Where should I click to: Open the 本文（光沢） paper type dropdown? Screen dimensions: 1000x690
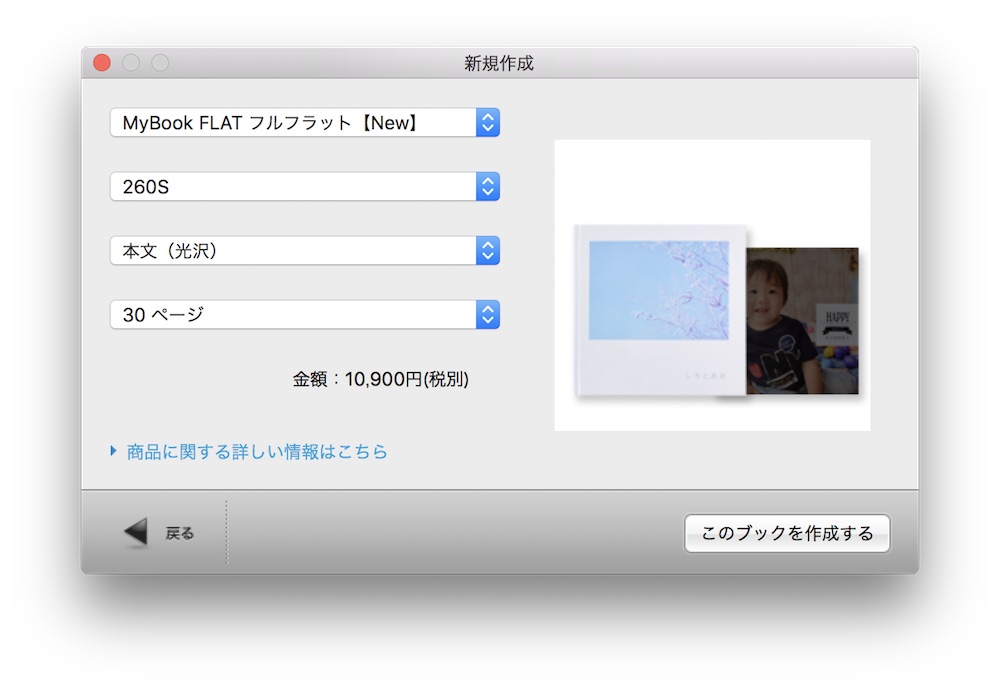point(305,251)
